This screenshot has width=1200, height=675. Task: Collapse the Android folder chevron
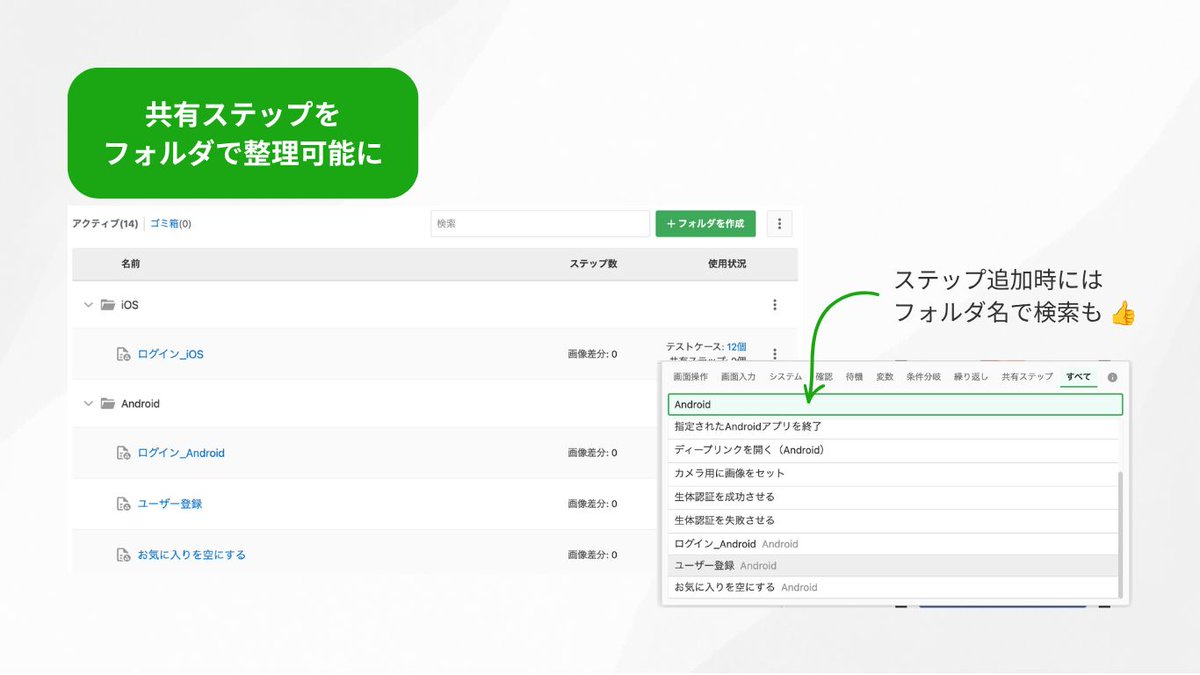88,404
